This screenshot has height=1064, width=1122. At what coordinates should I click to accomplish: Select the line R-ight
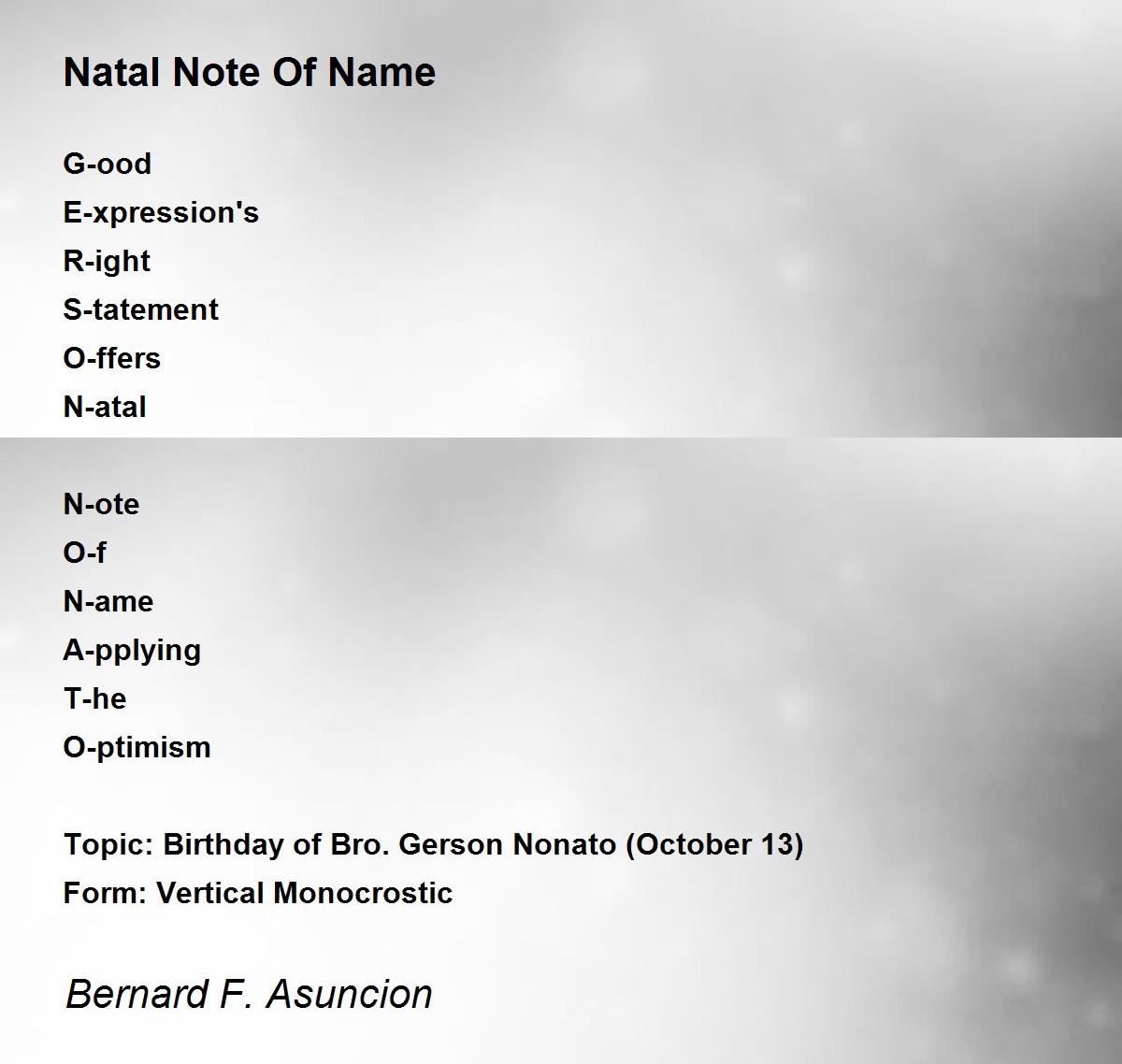pyautogui.click(x=107, y=262)
